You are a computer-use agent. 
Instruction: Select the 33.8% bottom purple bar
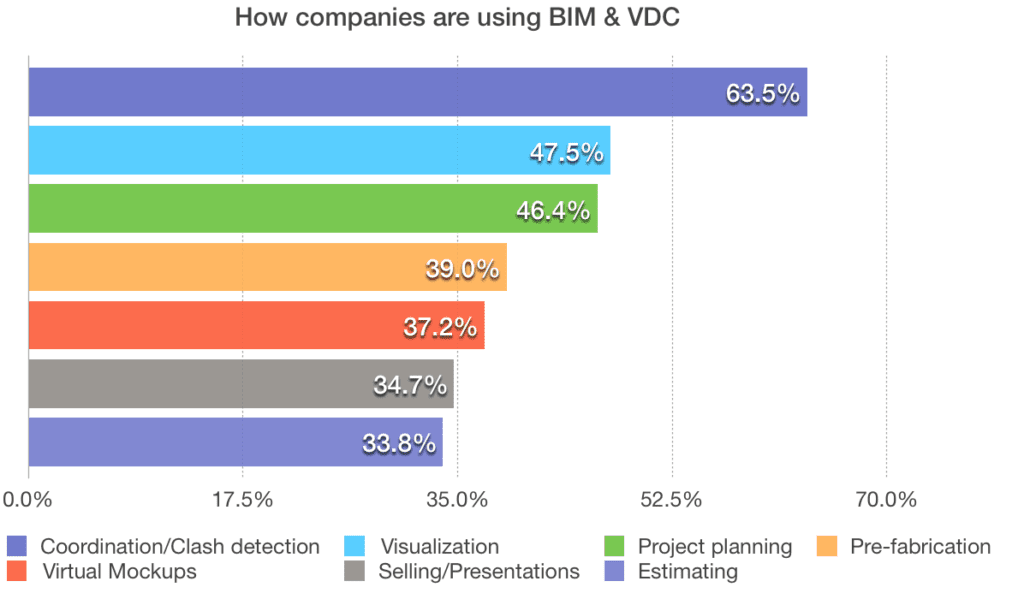[x=236, y=442]
